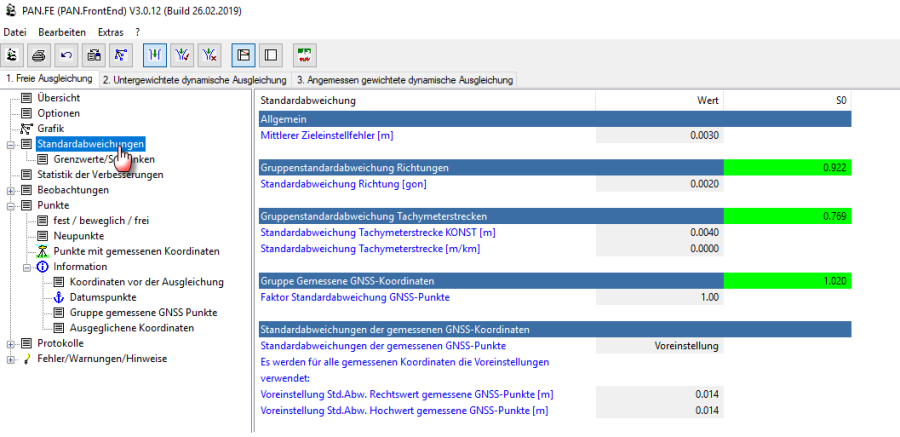
Task: Click the red and green icon at toolbar end
Action: pos(305,54)
